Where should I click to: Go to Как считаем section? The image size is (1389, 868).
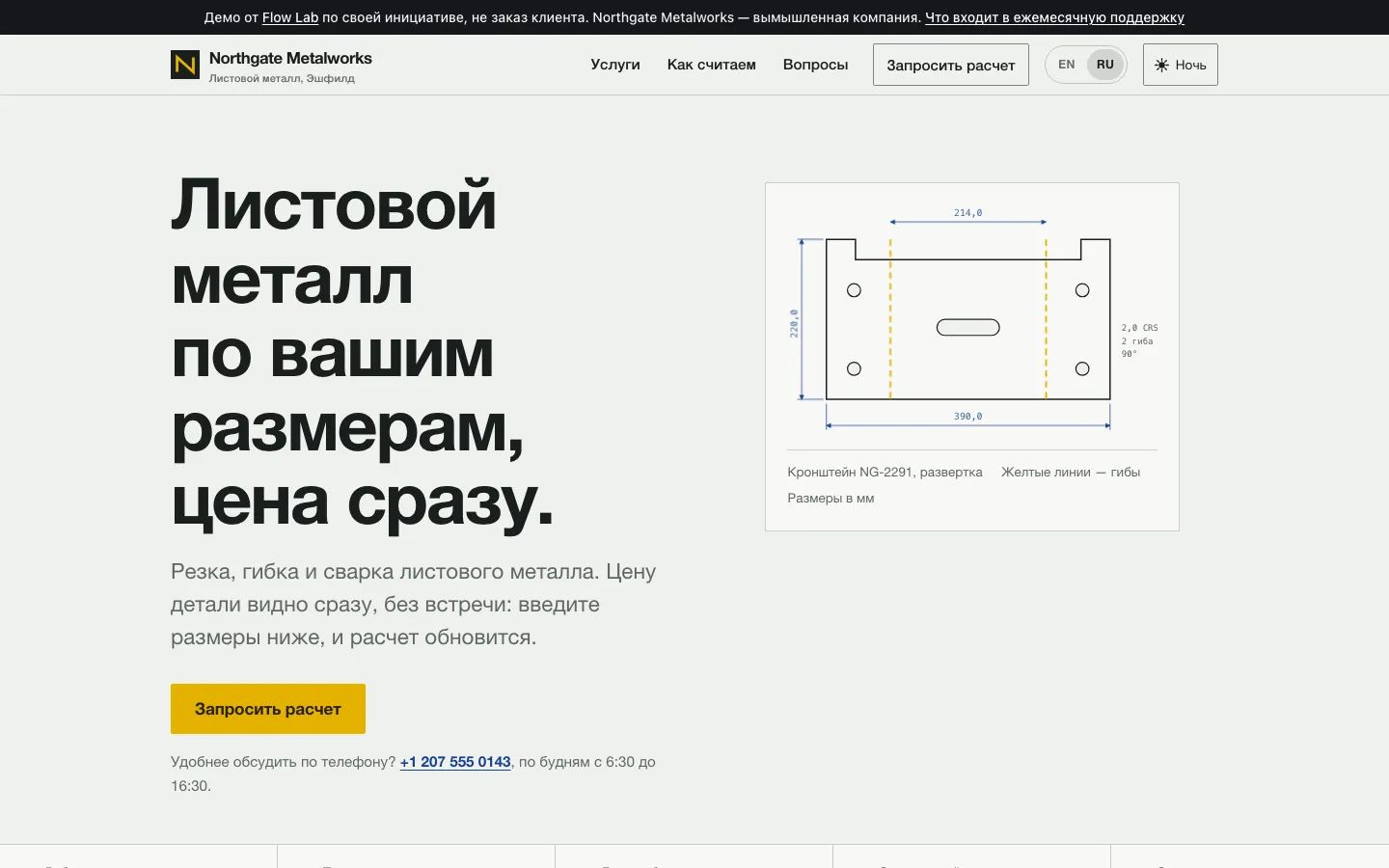pos(711,65)
